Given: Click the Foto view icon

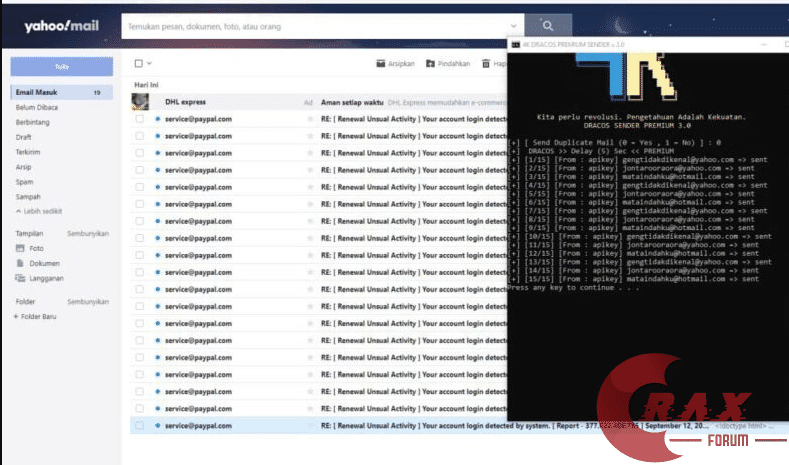Looking at the screenshot, I should click(x=20, y=248).
